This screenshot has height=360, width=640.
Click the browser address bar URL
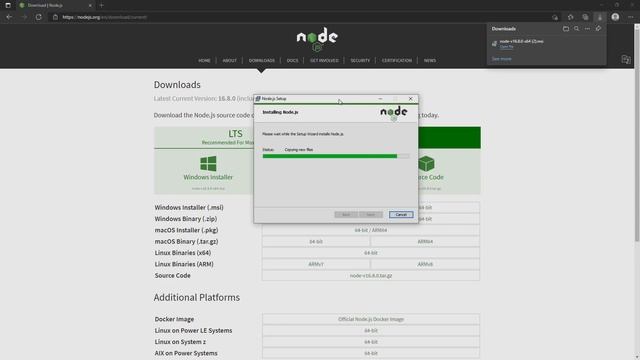[104, 17]
